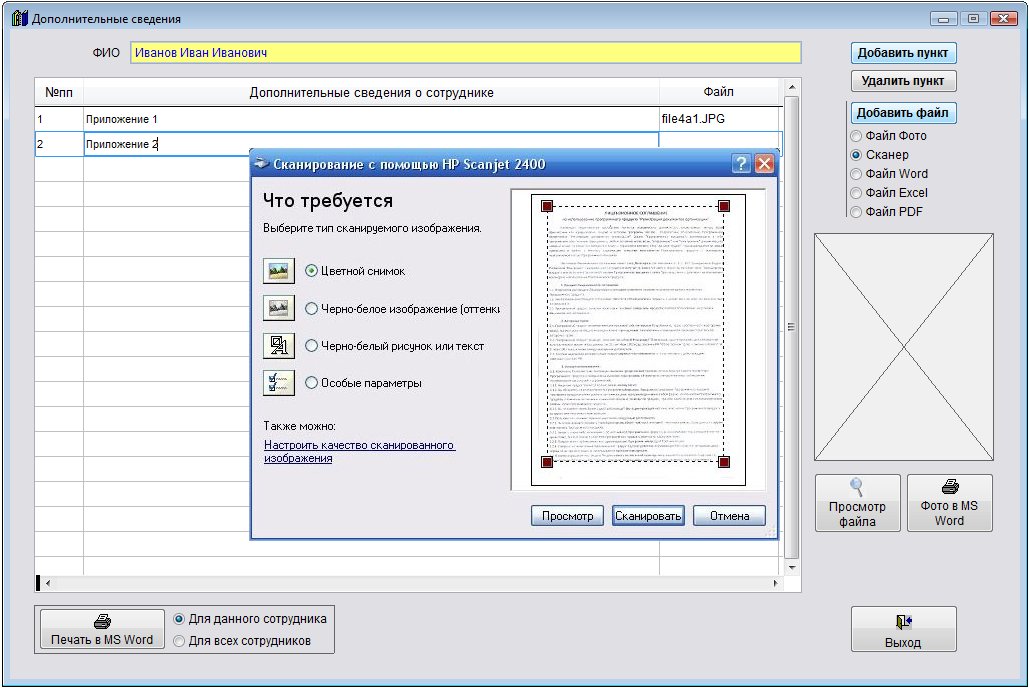Click the Добавить пункт button
Viewport: 1029px width, 688px height.
point(904,54)
